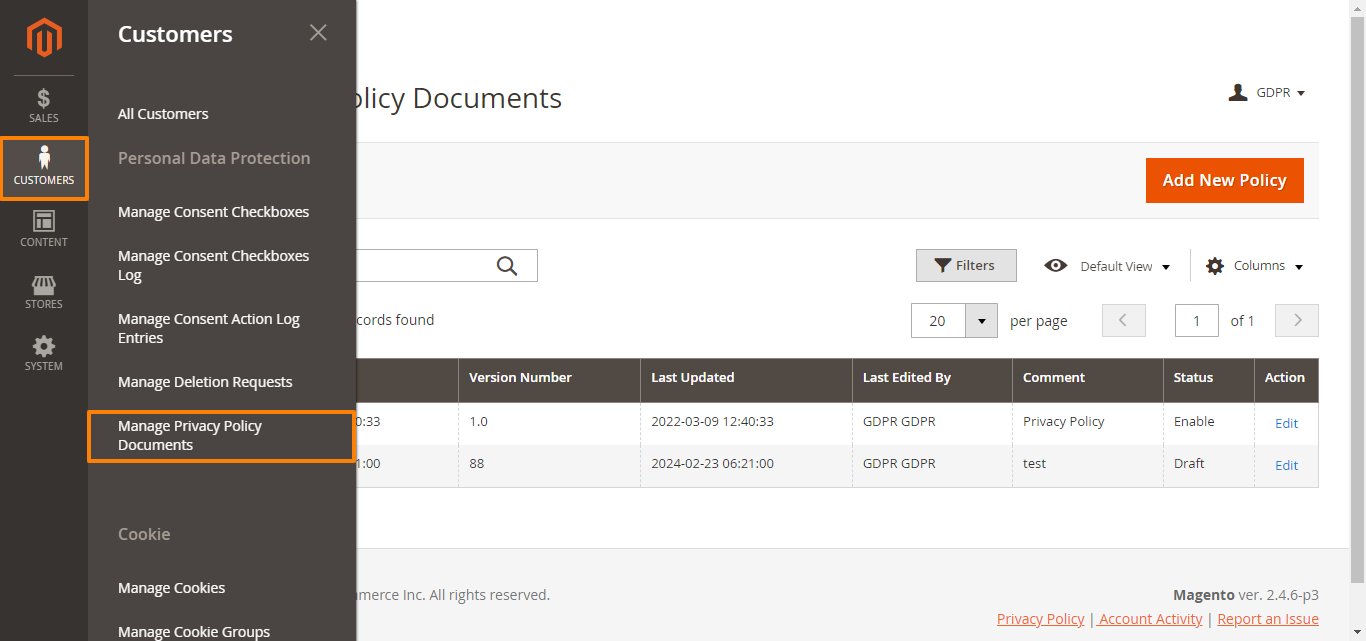The height and width of the screenshot is (641, 1366).
Task: Open the Content sidebar icon
Action: 44,230
